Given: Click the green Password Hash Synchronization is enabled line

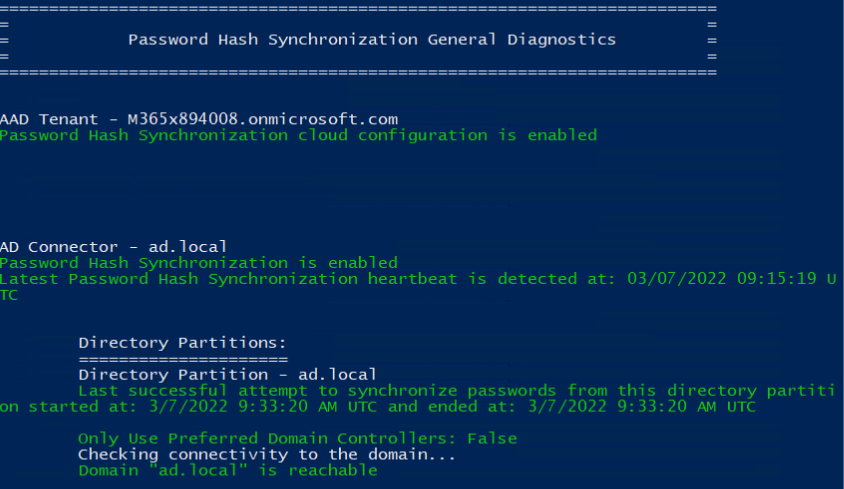Looking at the screenshot, I should pyautogui.click(x=198, y=263).
